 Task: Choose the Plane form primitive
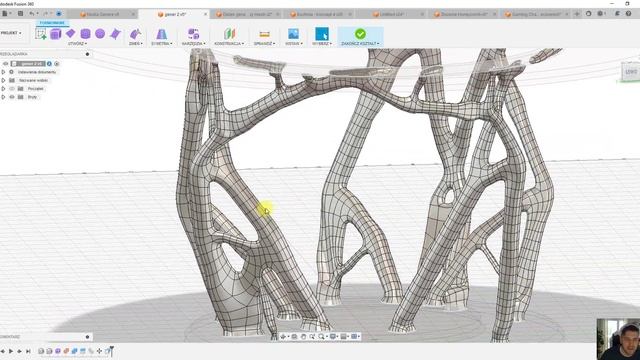(x=70, y=33)
